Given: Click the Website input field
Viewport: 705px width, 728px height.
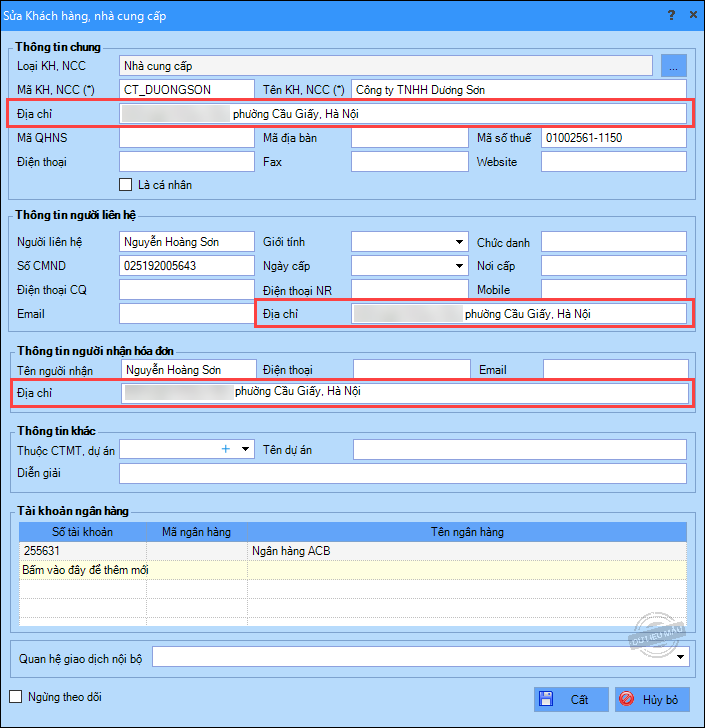Looking at the screenshot, I should coord(614,162).
